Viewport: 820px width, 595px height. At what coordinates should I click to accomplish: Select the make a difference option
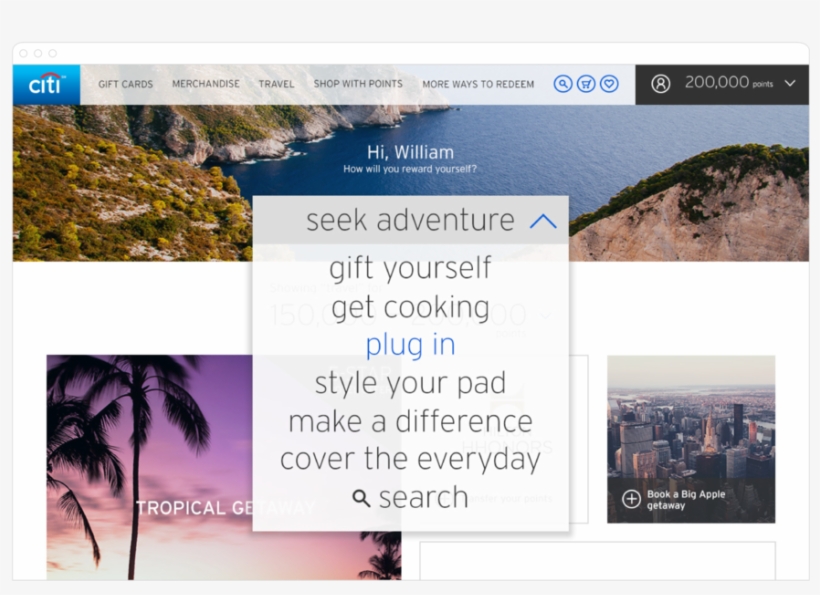click(x=410, y=421)
